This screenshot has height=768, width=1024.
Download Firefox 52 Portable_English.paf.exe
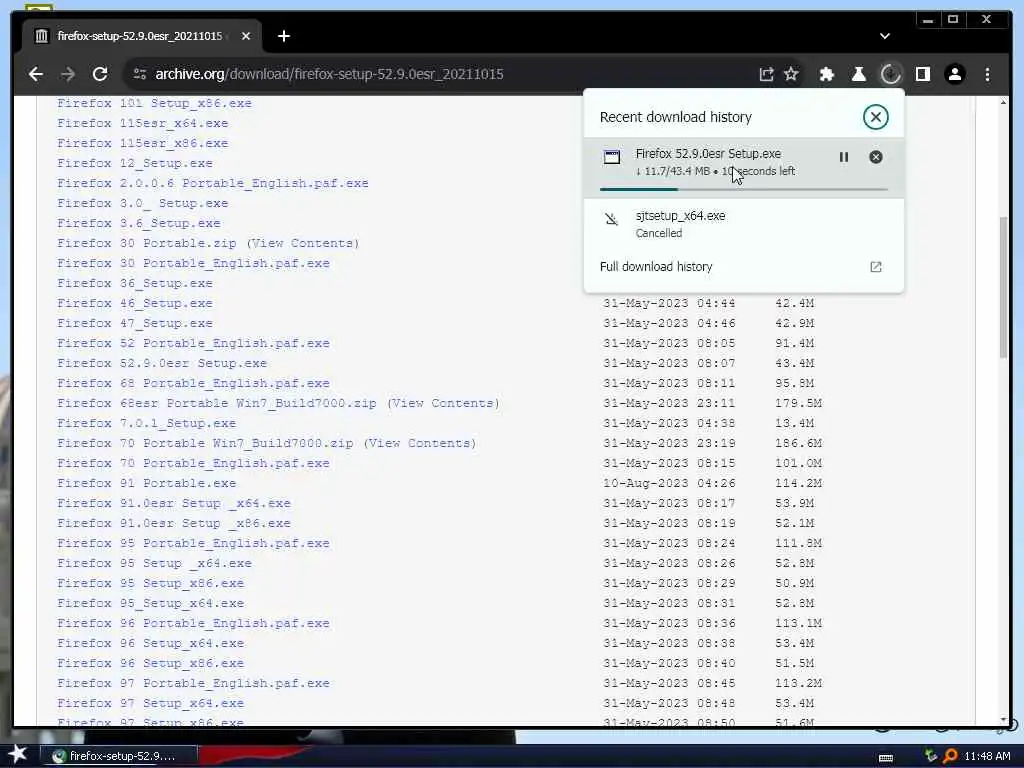(x=193, y=344)
